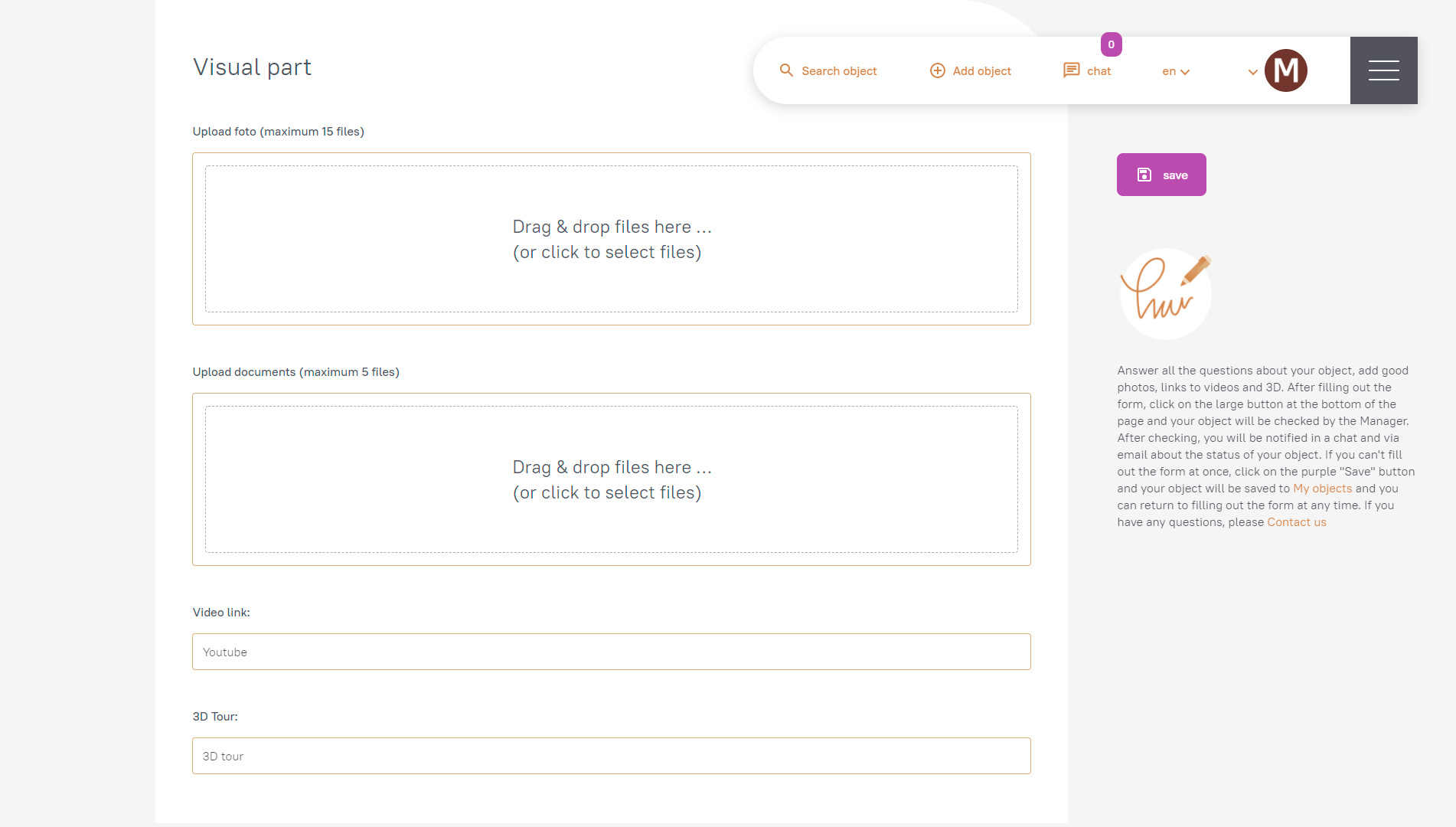Click the floppy disk save icon
Image resolution: width=1456 pixels, height=827 pixels.
click(x=1144, y=175)
